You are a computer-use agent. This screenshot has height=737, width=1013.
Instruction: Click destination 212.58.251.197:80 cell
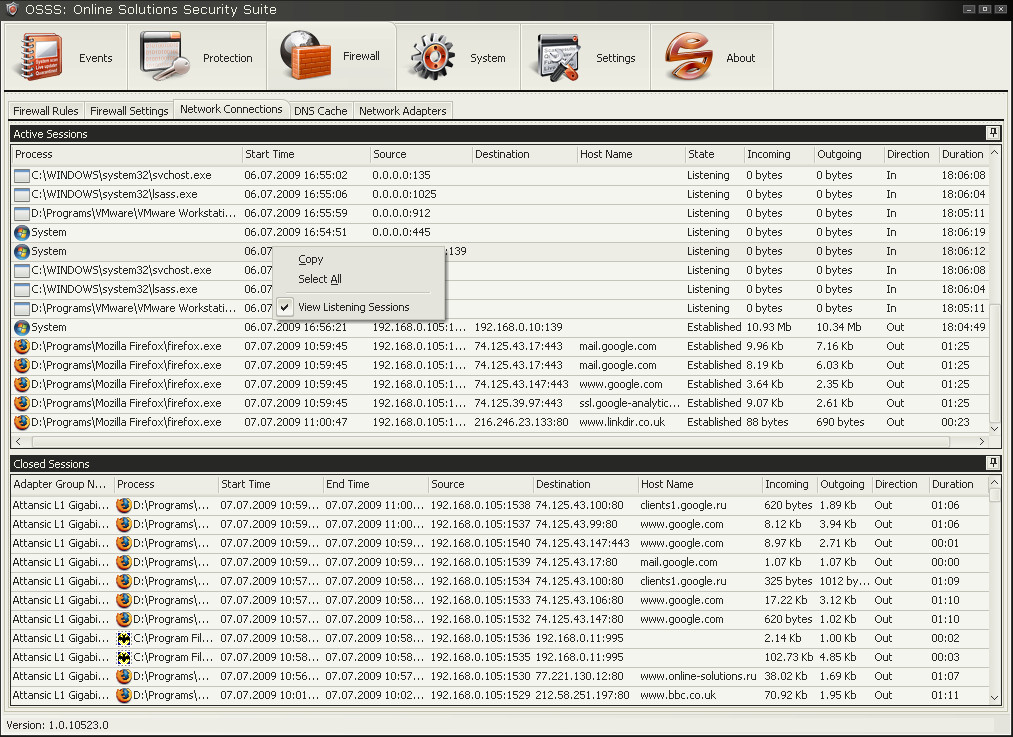pos(582,696)
